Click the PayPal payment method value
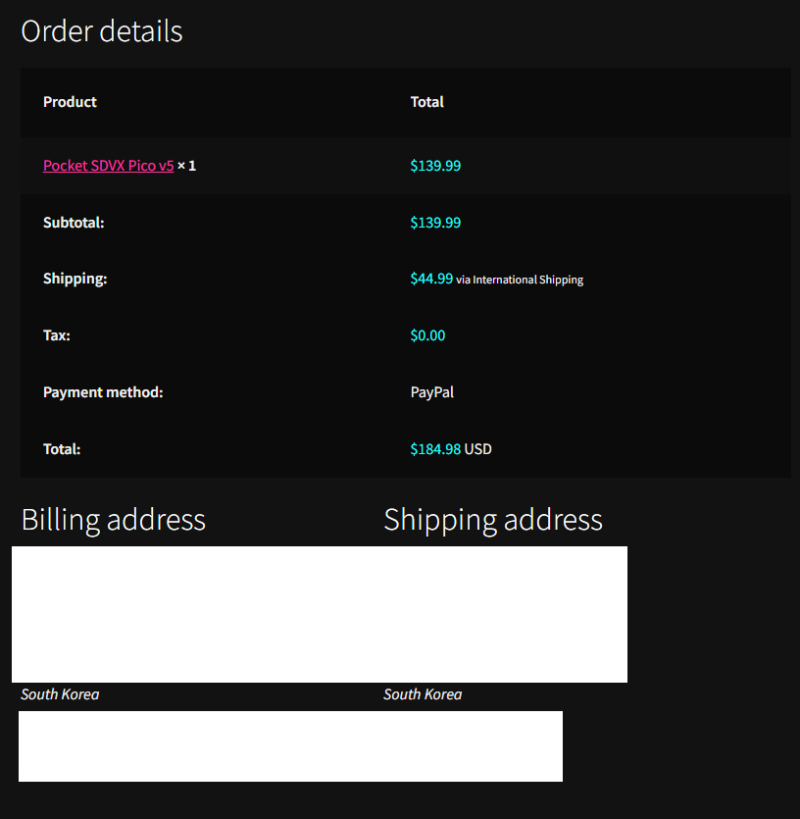 [x=432, y=393]
